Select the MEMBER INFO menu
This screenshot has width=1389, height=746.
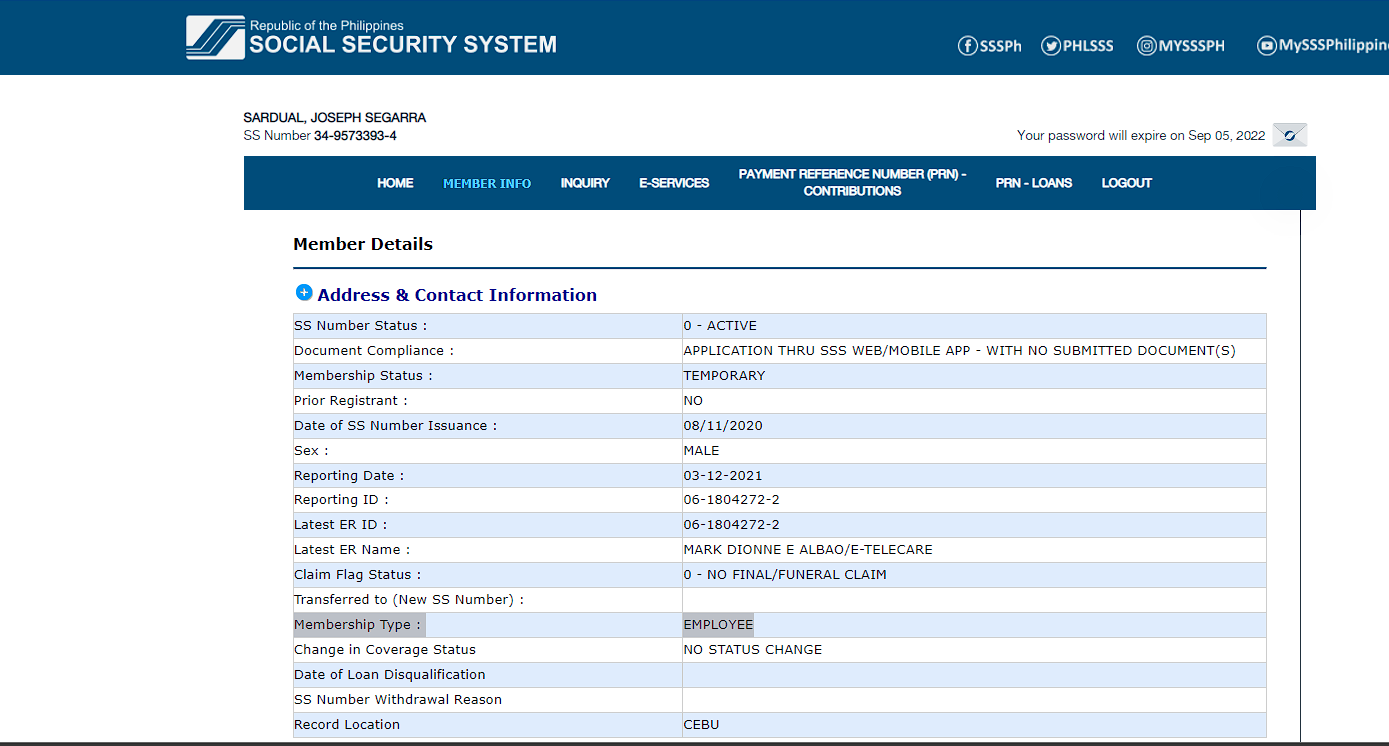[487, 183]
